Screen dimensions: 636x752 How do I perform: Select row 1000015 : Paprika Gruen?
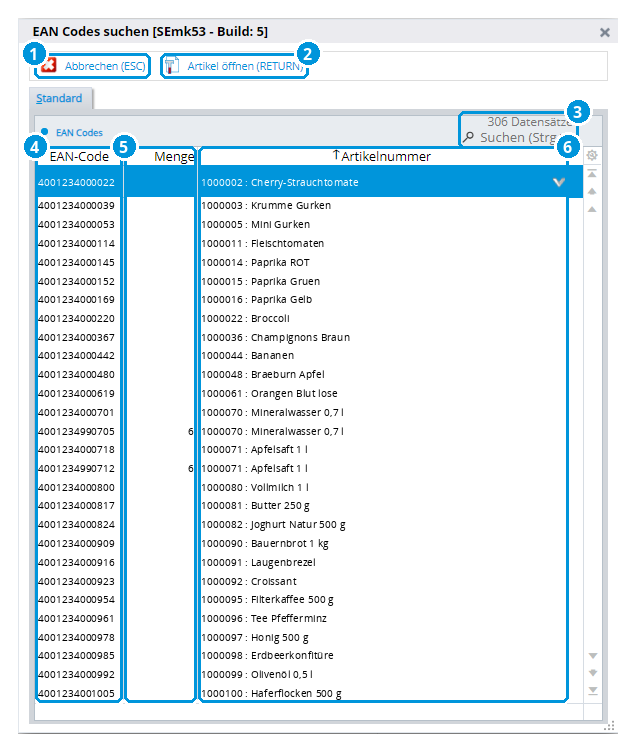[x=309, y=281]
